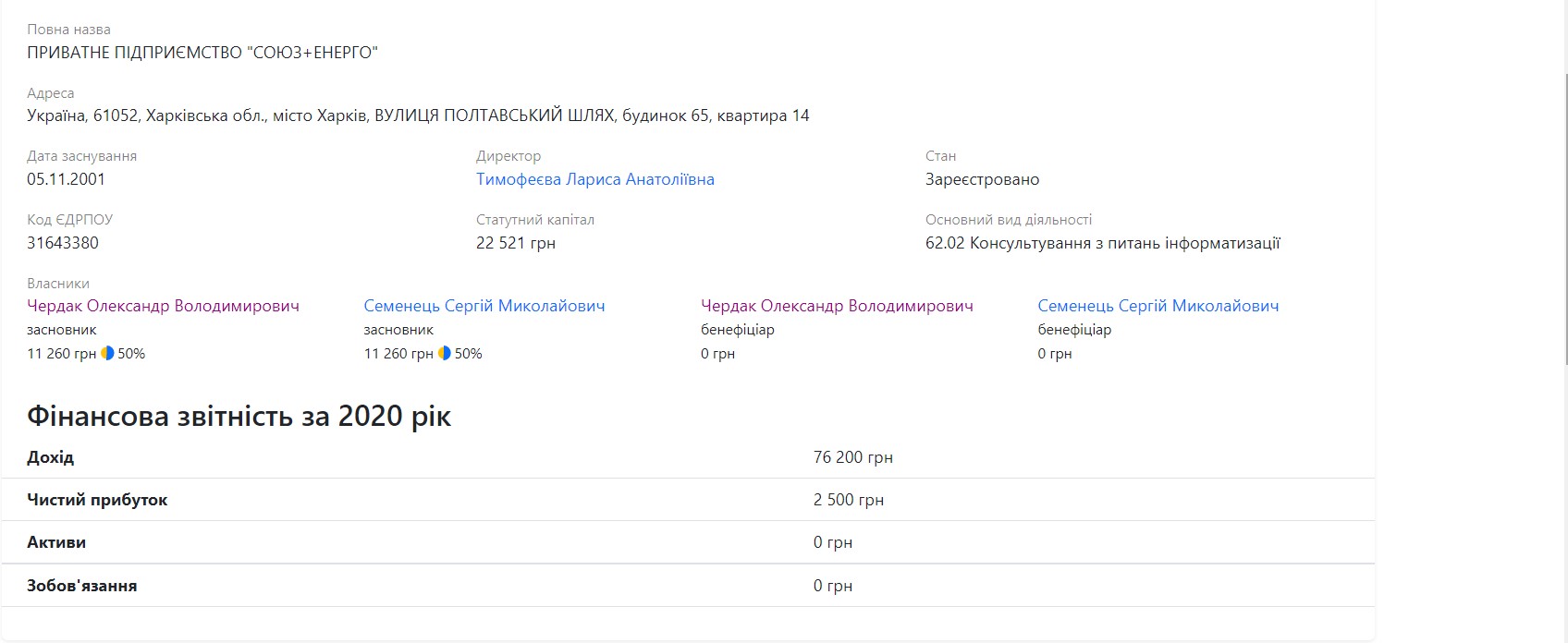
Task: Click the main activity 62.02 text
Action: 1102,243
